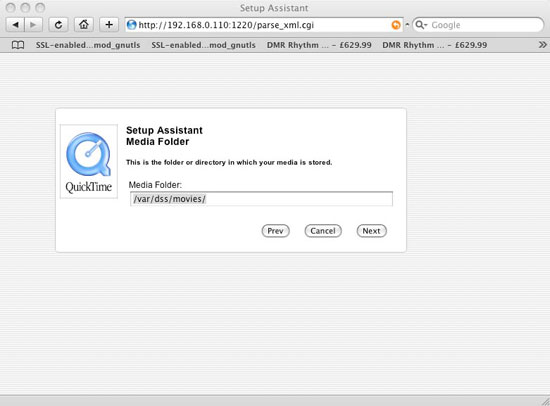Open the Google search magnifier dropdown
The width and height of the screenshot is (550, 406).
(x=421, y=25)
